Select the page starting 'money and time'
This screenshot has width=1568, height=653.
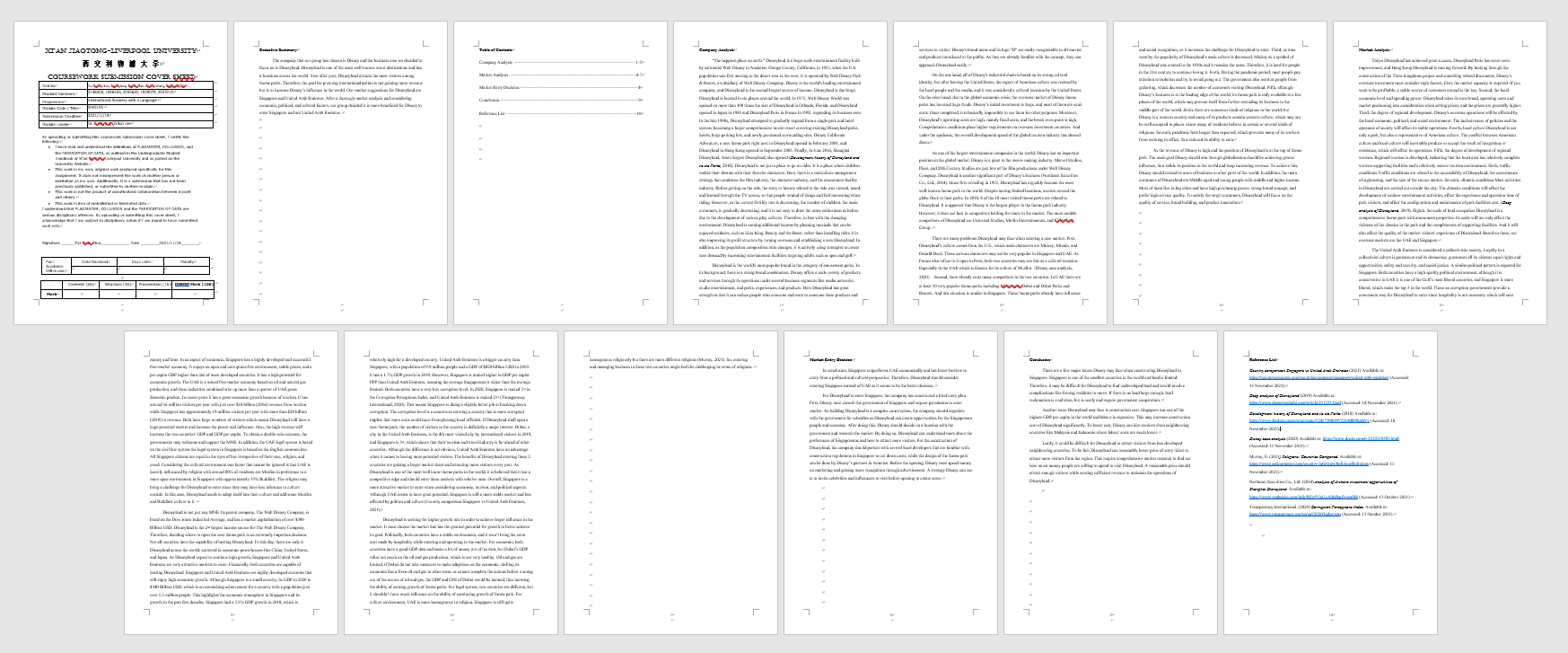(231, 483)
